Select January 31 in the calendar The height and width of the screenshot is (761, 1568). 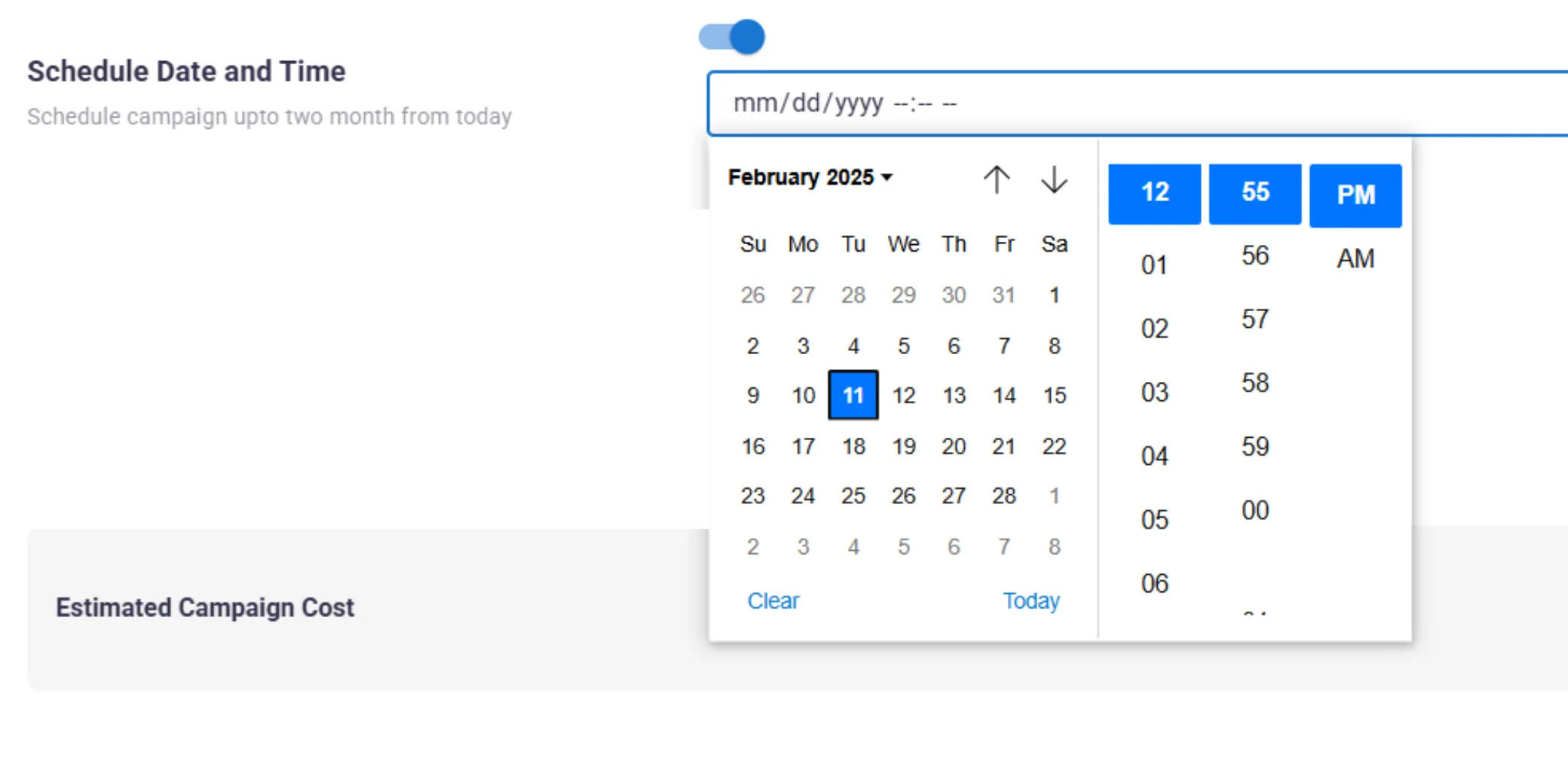click(x=1004, y=295)
